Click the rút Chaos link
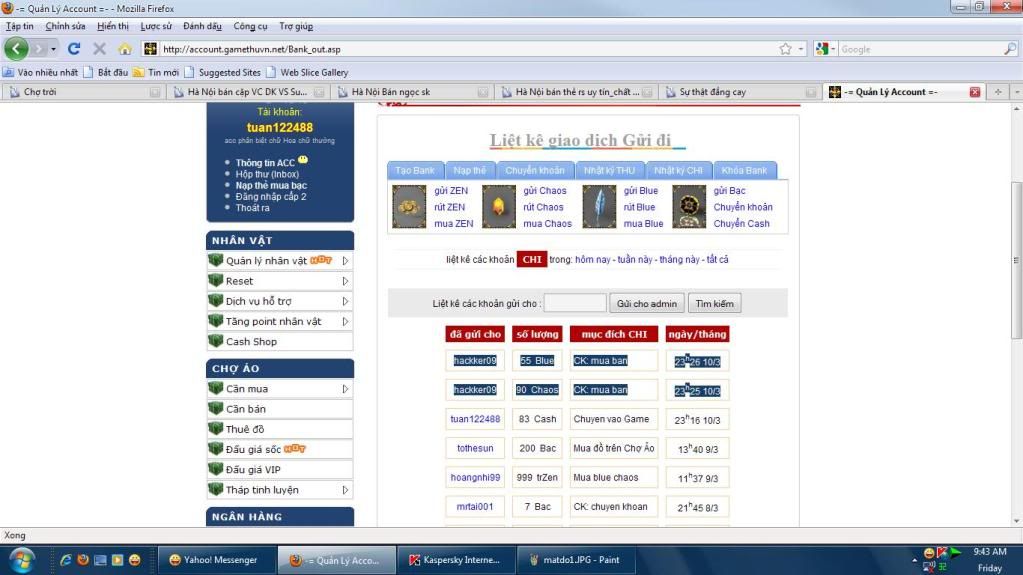Screen dimensions: 1023x575 pos(543,207)
